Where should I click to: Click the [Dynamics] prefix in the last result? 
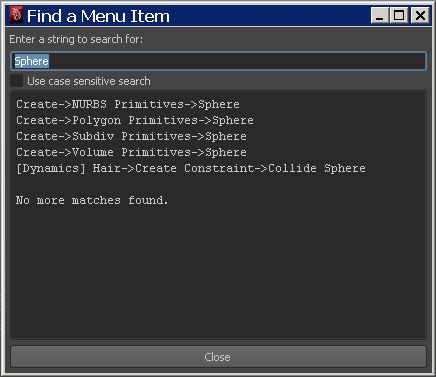click(x=51, y=168)
